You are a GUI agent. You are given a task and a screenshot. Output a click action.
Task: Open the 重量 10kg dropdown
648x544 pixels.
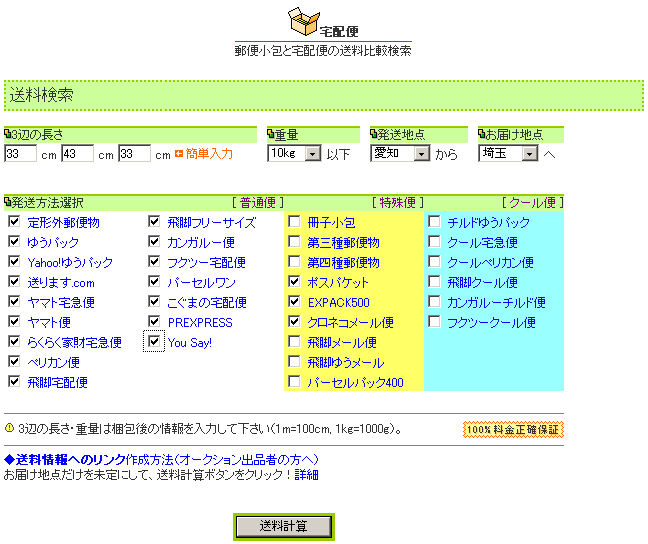312,154
